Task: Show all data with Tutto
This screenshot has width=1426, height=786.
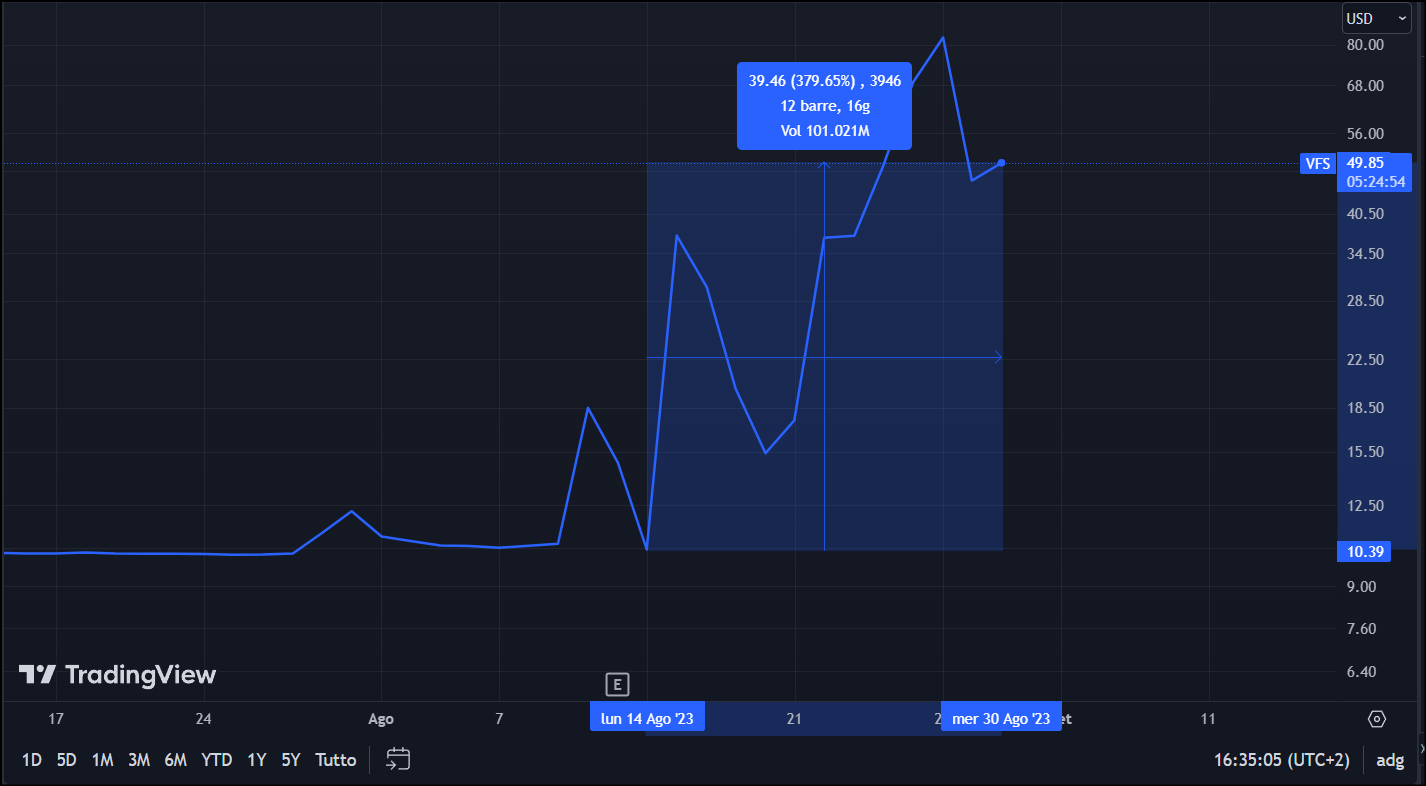Action: tap(336, 760)
